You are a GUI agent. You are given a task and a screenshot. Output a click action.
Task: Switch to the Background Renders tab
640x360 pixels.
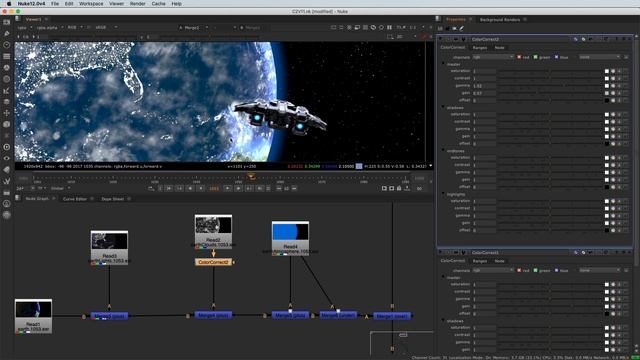click(x=500, y=20)
